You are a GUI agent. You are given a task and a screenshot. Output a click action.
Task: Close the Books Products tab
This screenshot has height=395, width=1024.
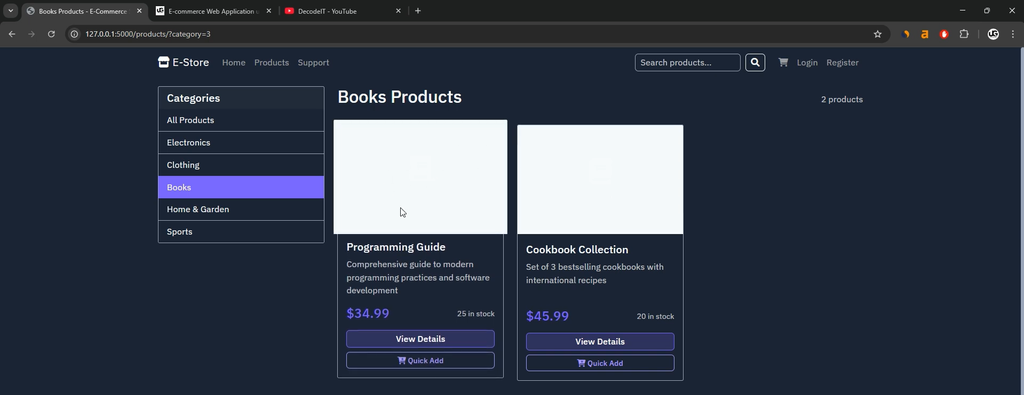coord(139,11)
